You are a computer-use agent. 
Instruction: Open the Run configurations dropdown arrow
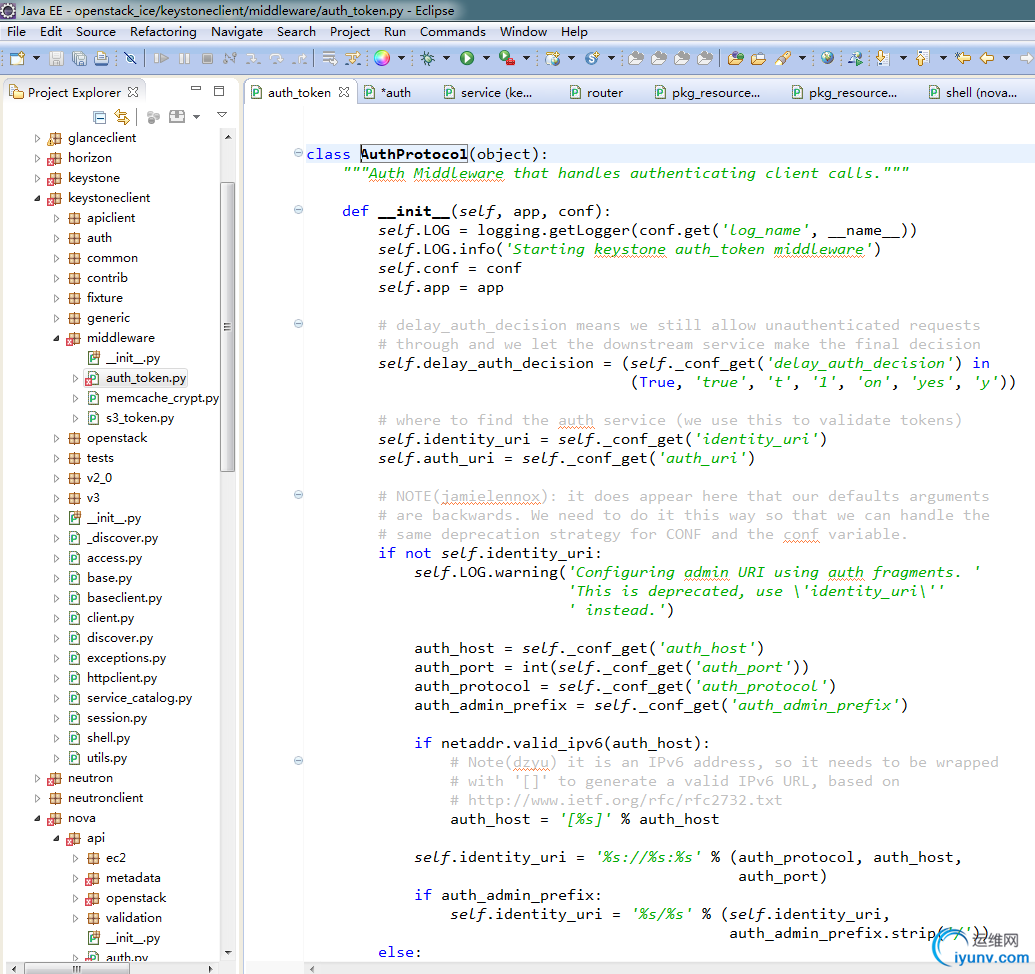[x=486, y=59]
